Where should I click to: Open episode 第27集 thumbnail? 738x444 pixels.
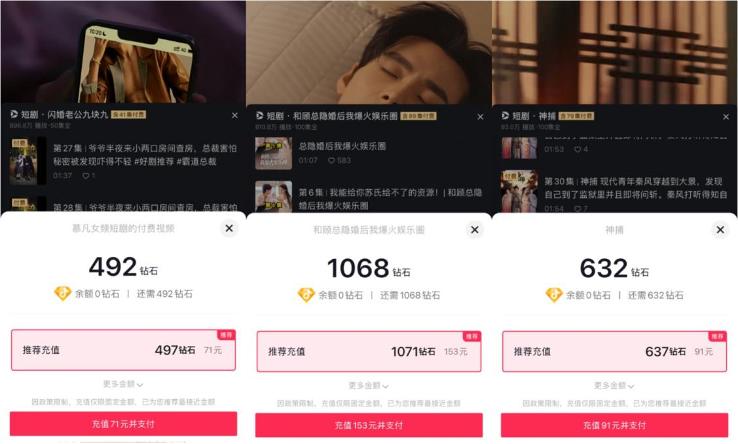27,161
